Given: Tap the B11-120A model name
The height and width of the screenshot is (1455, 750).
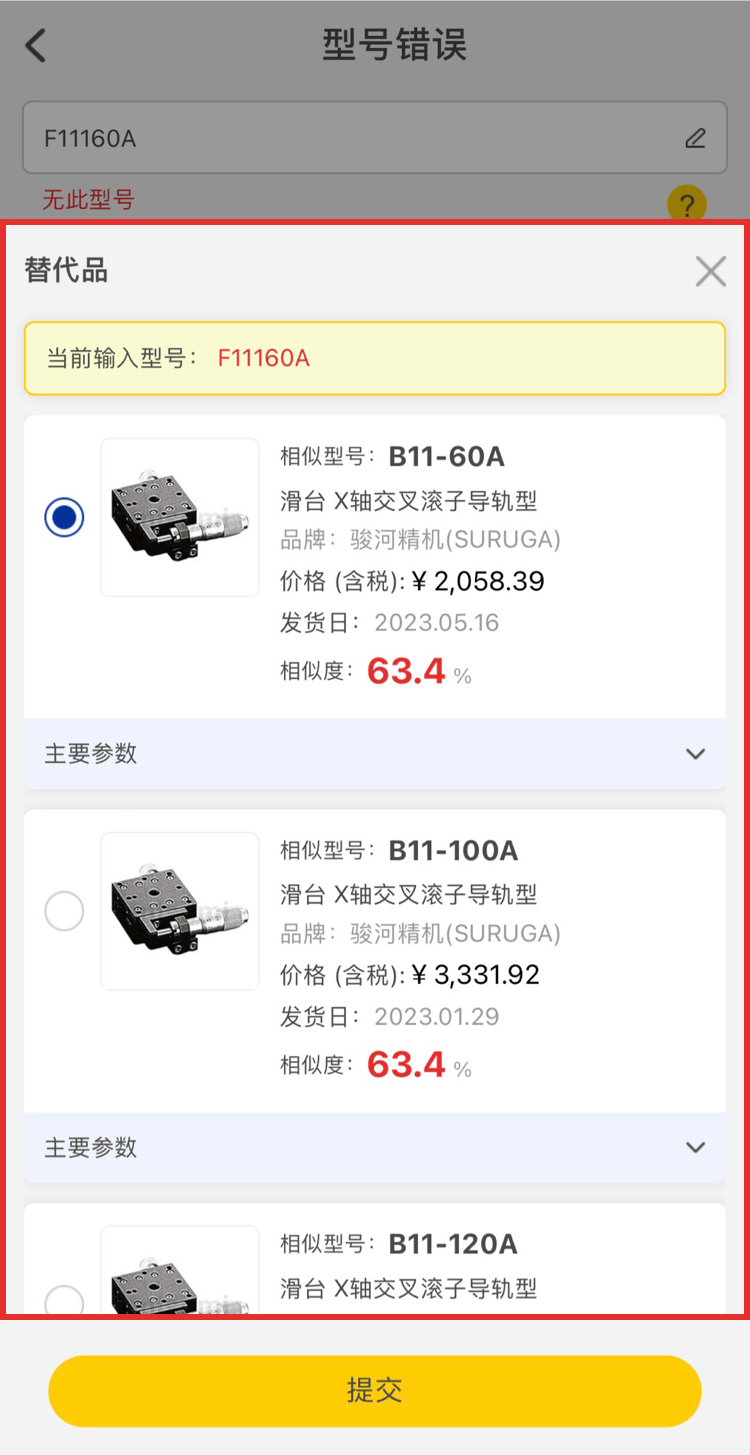Looking at the screenshot, I should pos(453,1244).
